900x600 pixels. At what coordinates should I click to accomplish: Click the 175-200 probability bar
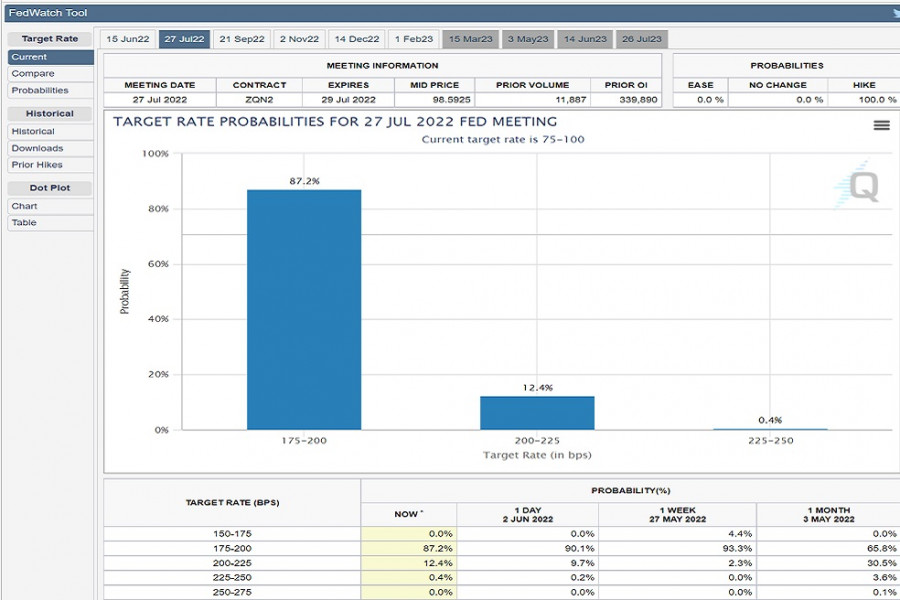tap(304, 309)
